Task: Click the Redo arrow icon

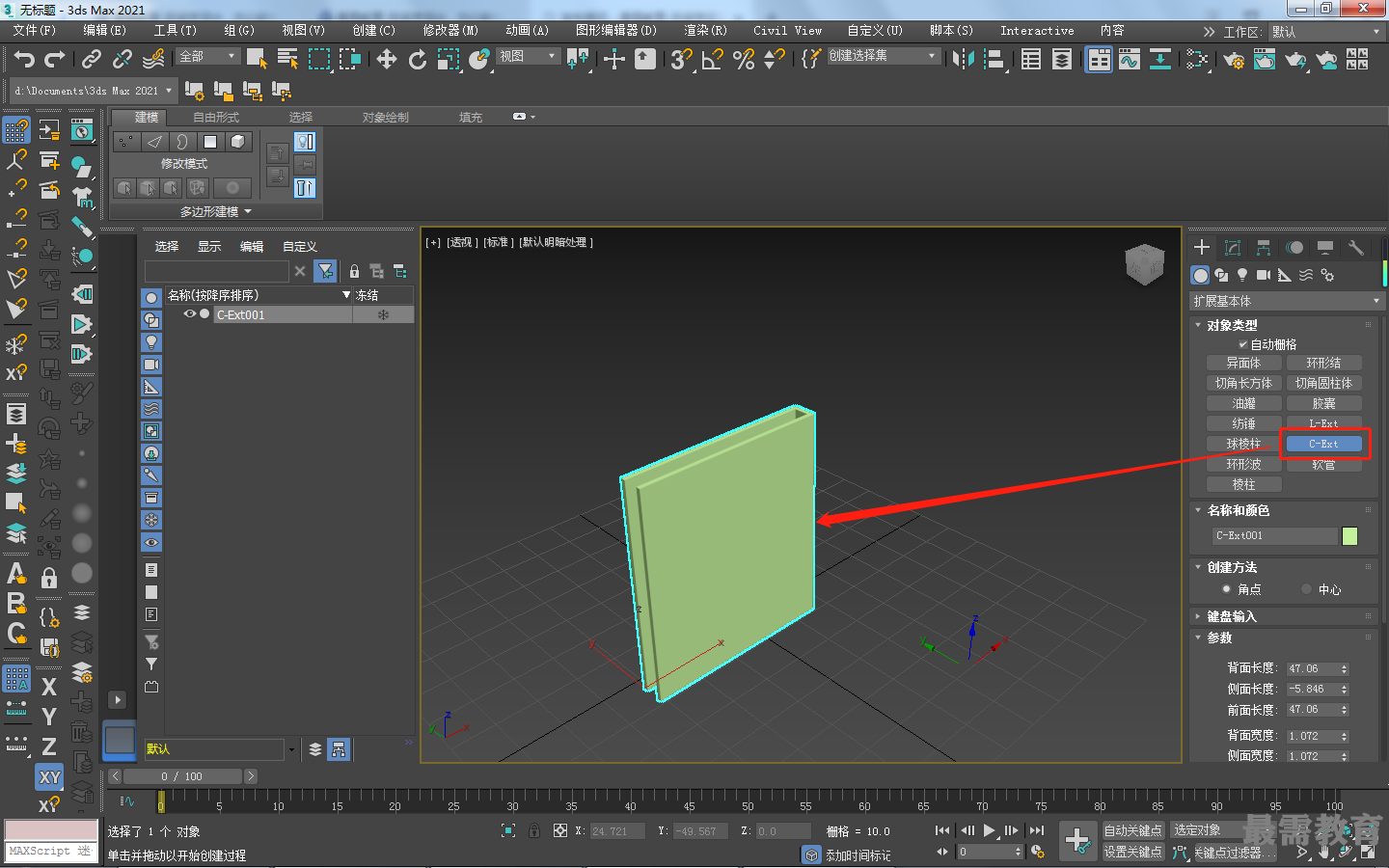Action: pyautogui.click(x=55, y=60)
